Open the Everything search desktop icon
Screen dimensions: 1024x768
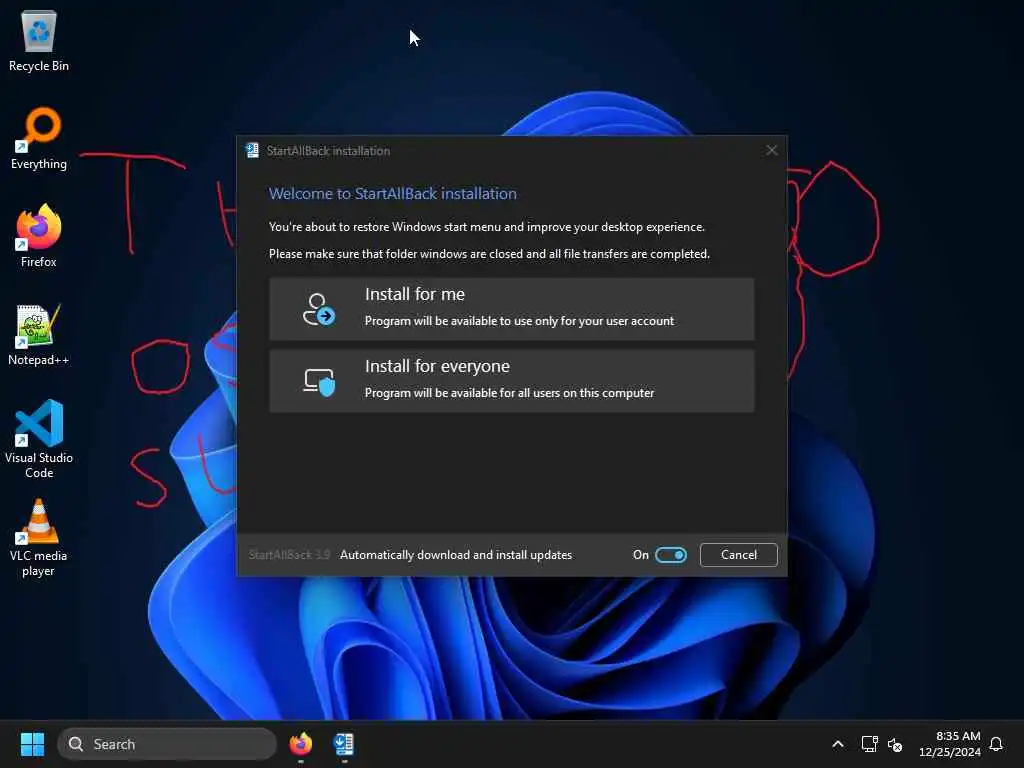[x=39, y=138]
